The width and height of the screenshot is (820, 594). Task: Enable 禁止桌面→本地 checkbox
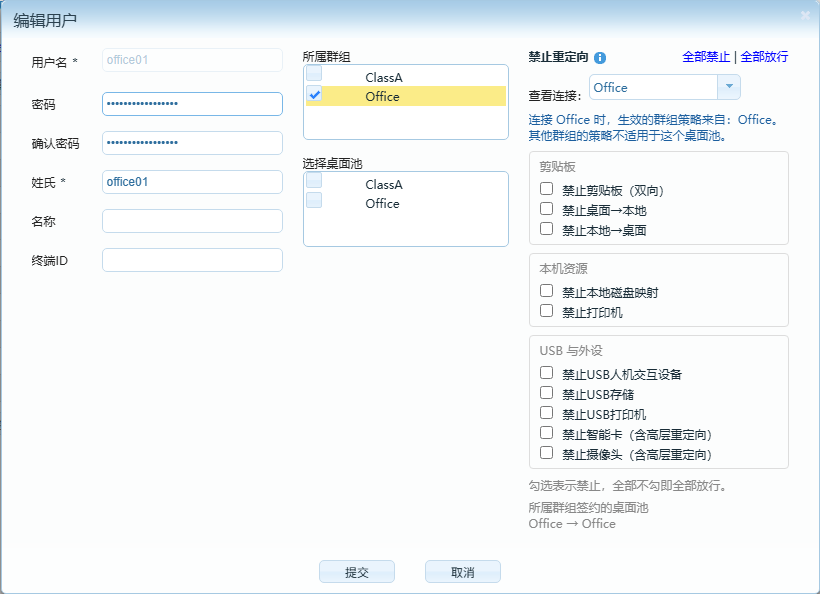(x=546, y=209)
